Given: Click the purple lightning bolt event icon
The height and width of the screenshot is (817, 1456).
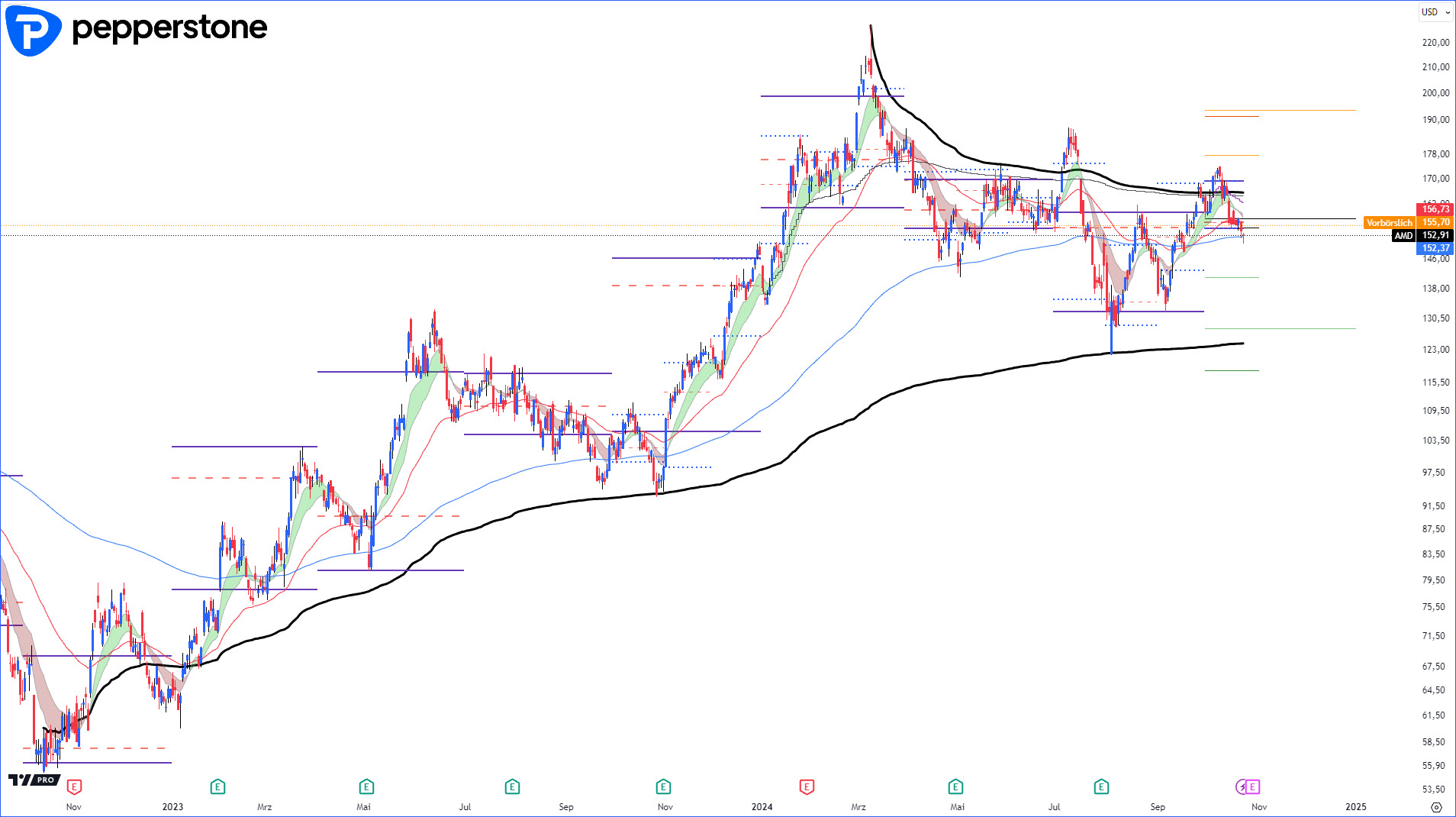Looking at the screenshot, I should point(1242,786).
